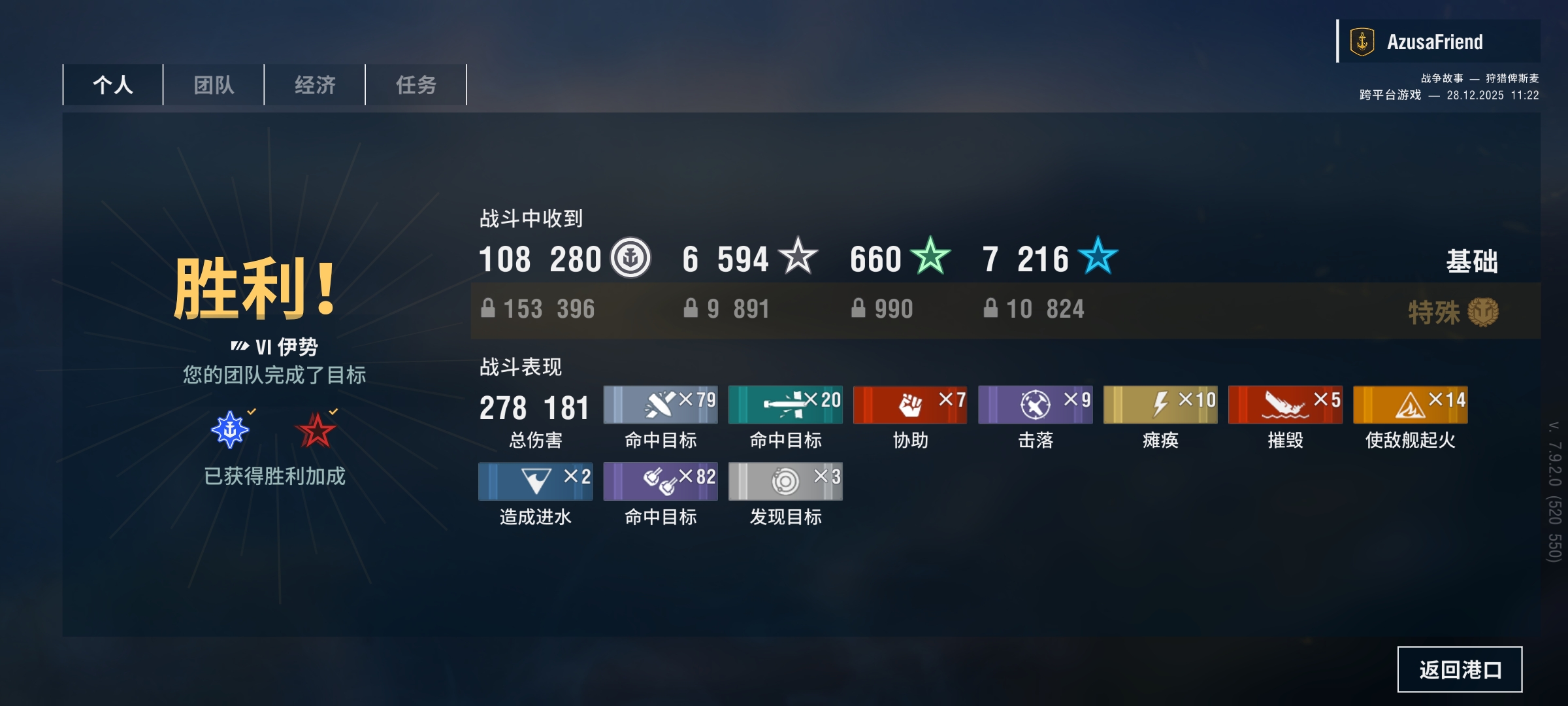Switch to the 团队 tab
Image resolution: width=1568 pixels, height=706 pixels.
click(214, 85)
